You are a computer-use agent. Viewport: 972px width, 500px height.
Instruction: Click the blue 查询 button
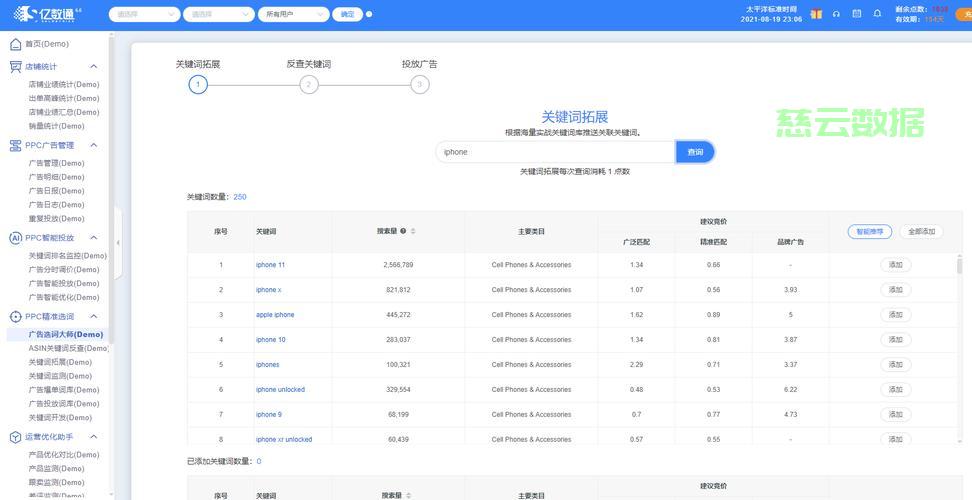pos(695,152)
